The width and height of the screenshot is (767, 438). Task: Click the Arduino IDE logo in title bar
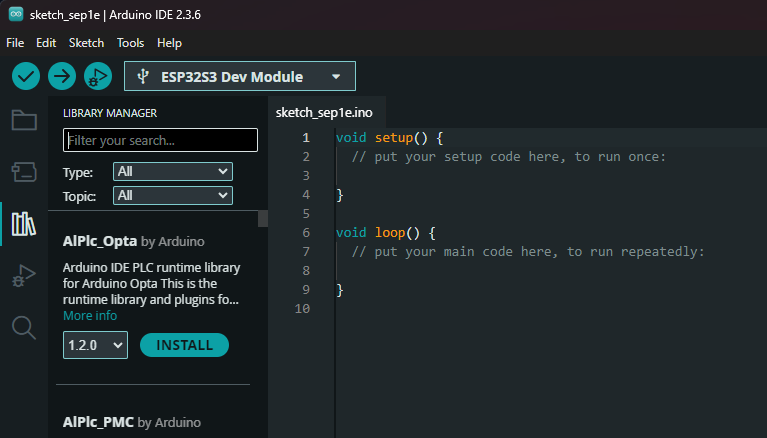coord(16,14)
